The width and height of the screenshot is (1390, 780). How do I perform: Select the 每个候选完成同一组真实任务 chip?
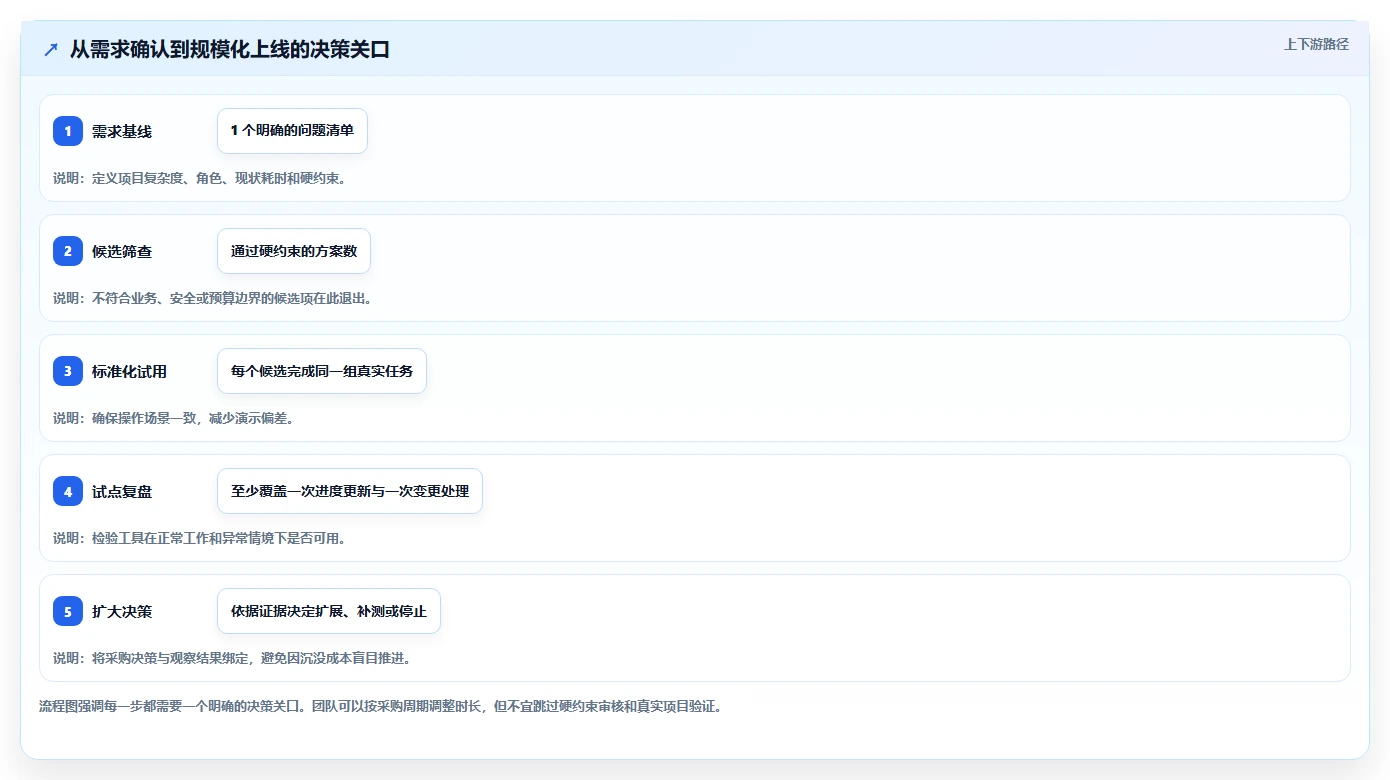tap(322, 371)
